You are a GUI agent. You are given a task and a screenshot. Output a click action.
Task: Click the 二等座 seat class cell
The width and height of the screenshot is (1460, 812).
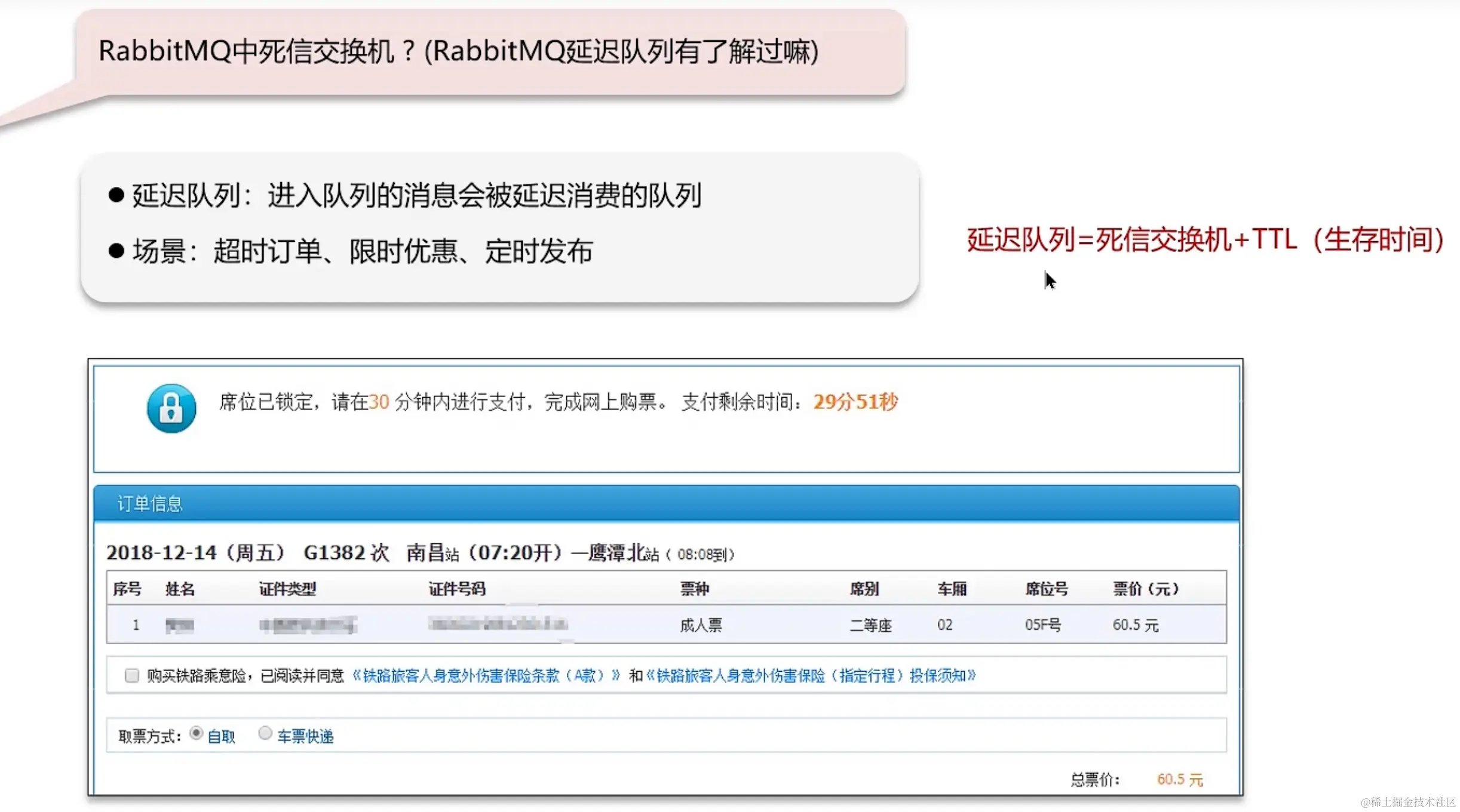(870, 625)
